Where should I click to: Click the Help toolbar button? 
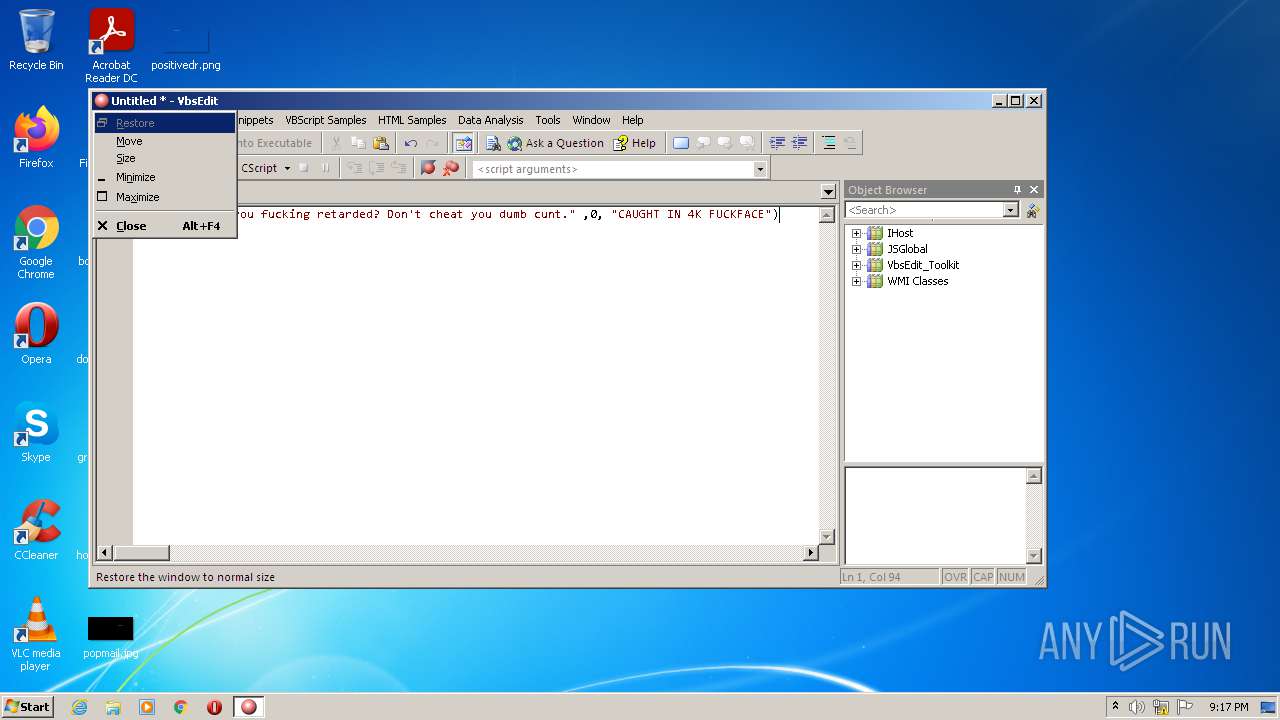pos(635,143)
